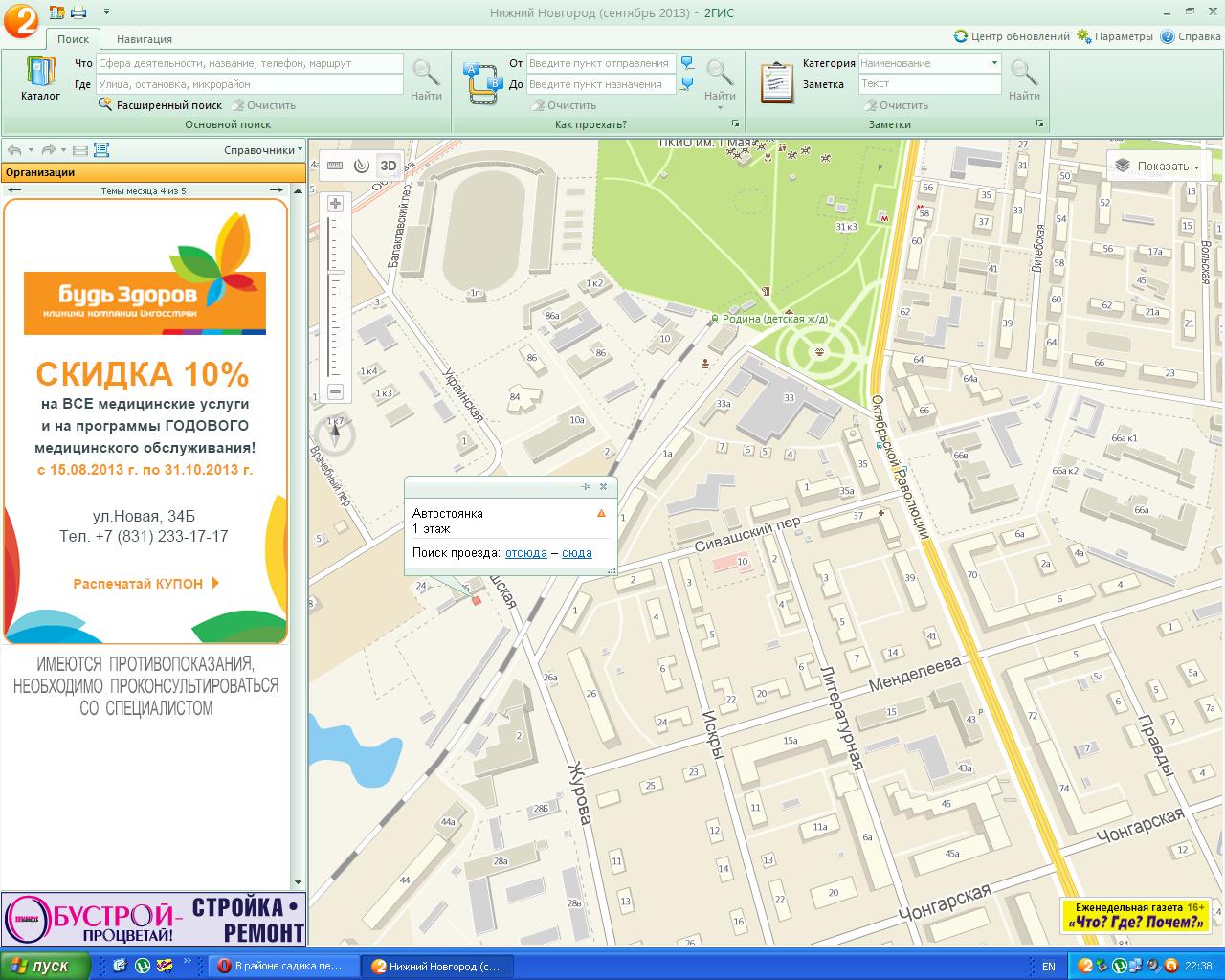Zoom out with the map minus button
Viewport: 1225px width, 980px height.
click(335, 391)
